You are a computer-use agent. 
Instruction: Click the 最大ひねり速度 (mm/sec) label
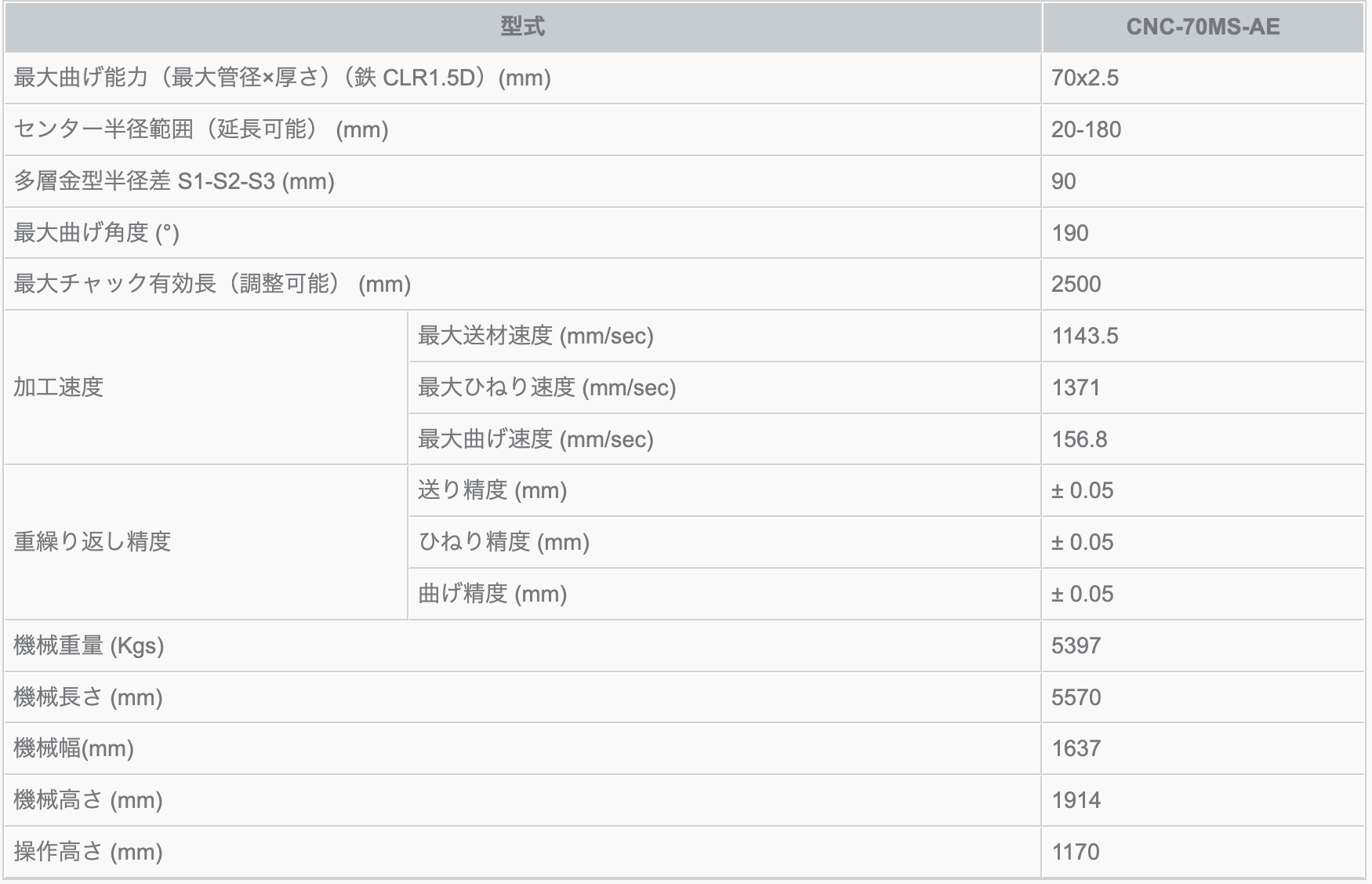coord(546,387)
